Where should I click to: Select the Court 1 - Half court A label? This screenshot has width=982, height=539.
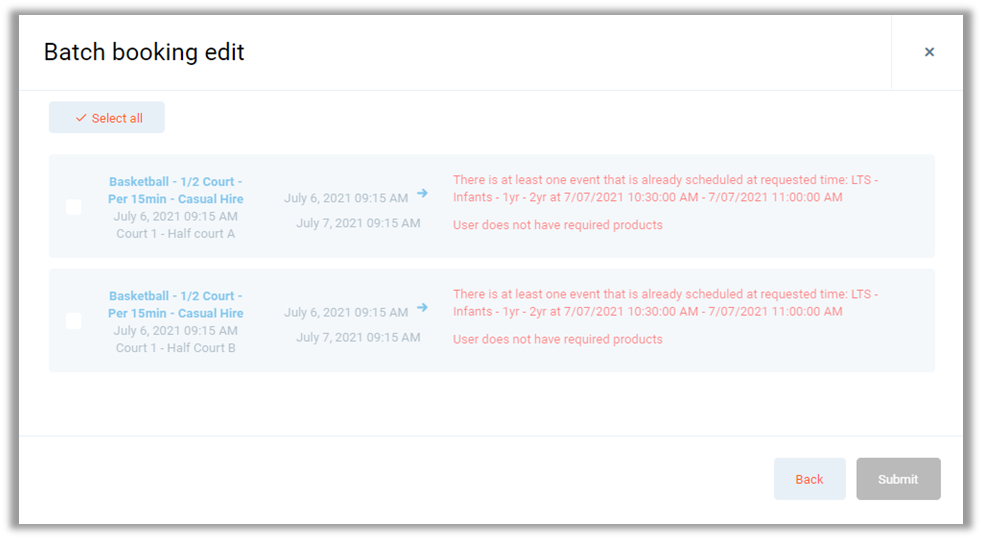coord(176,234)
